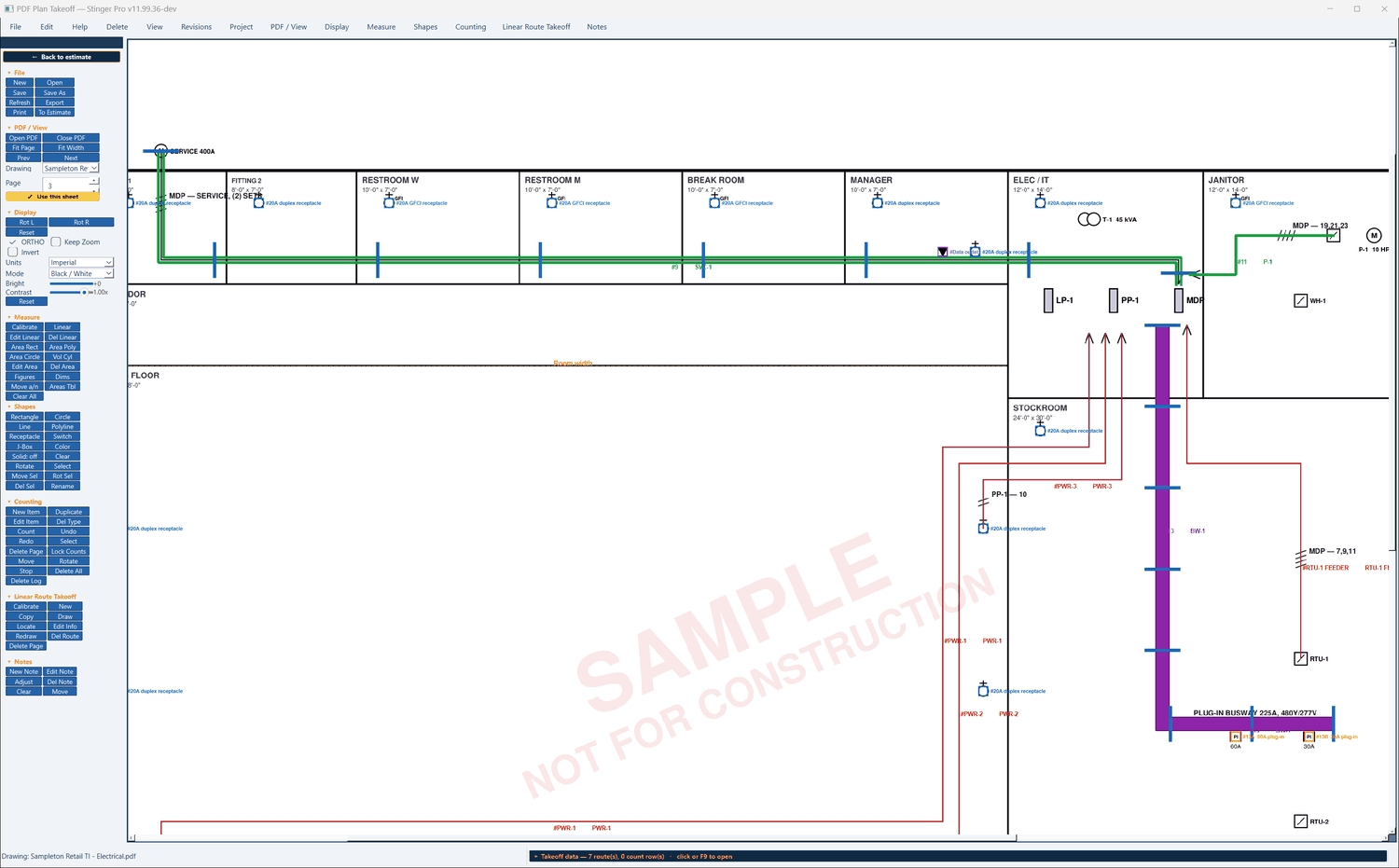This screenshot has height=868, width=1399.
Task: Open the Mode dropdown set to Black / White
Action: 81,273
